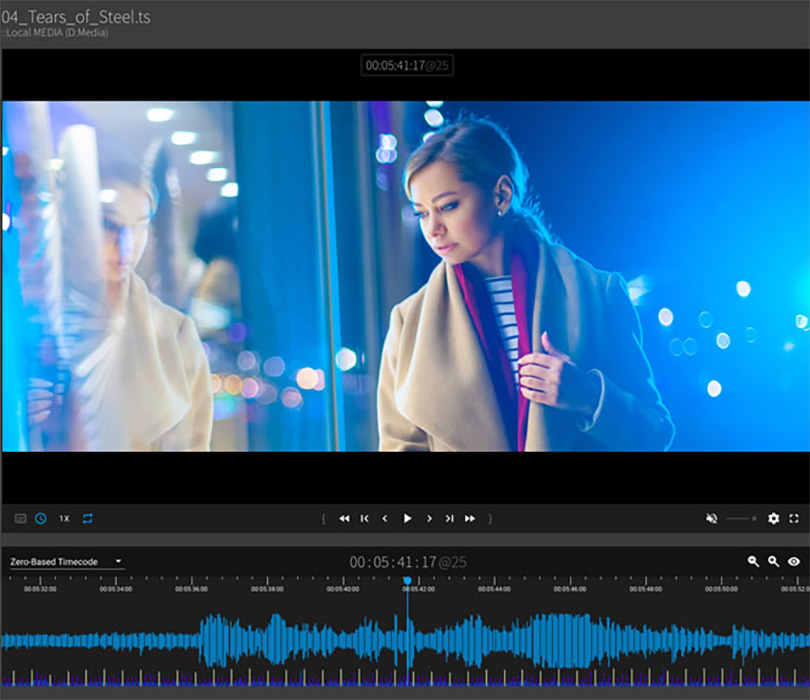Change the 1X playback speed
This screenshot has height=700, width=810.
tap(64, 518)
